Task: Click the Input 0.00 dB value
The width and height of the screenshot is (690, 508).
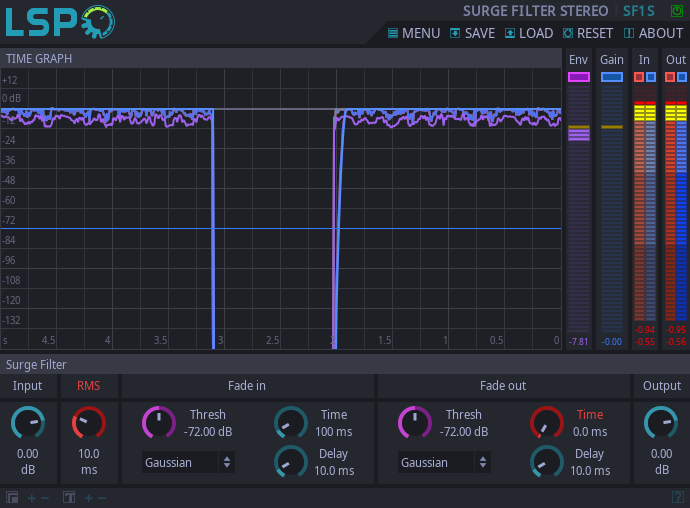Action: [x=28, y=462]
